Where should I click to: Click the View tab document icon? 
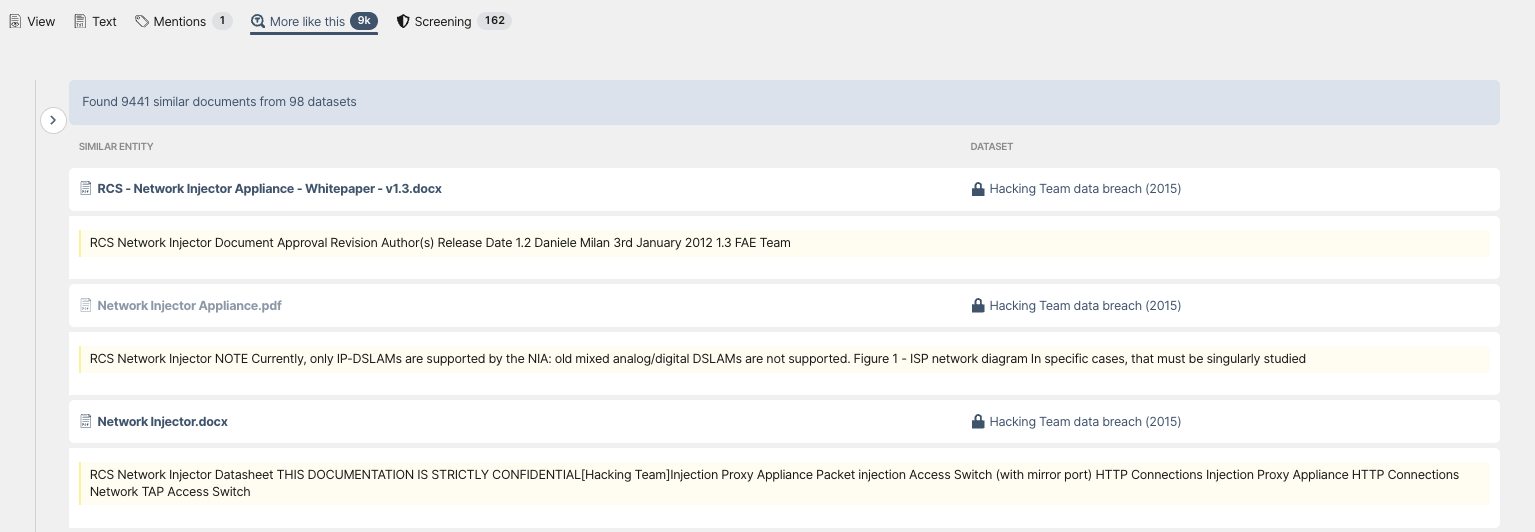(x=15, y=21)
